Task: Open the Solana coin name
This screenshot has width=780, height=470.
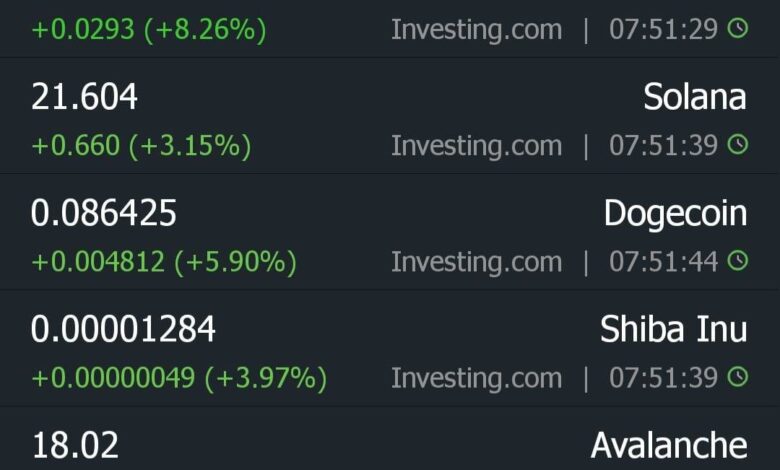Action: [695, 97]
